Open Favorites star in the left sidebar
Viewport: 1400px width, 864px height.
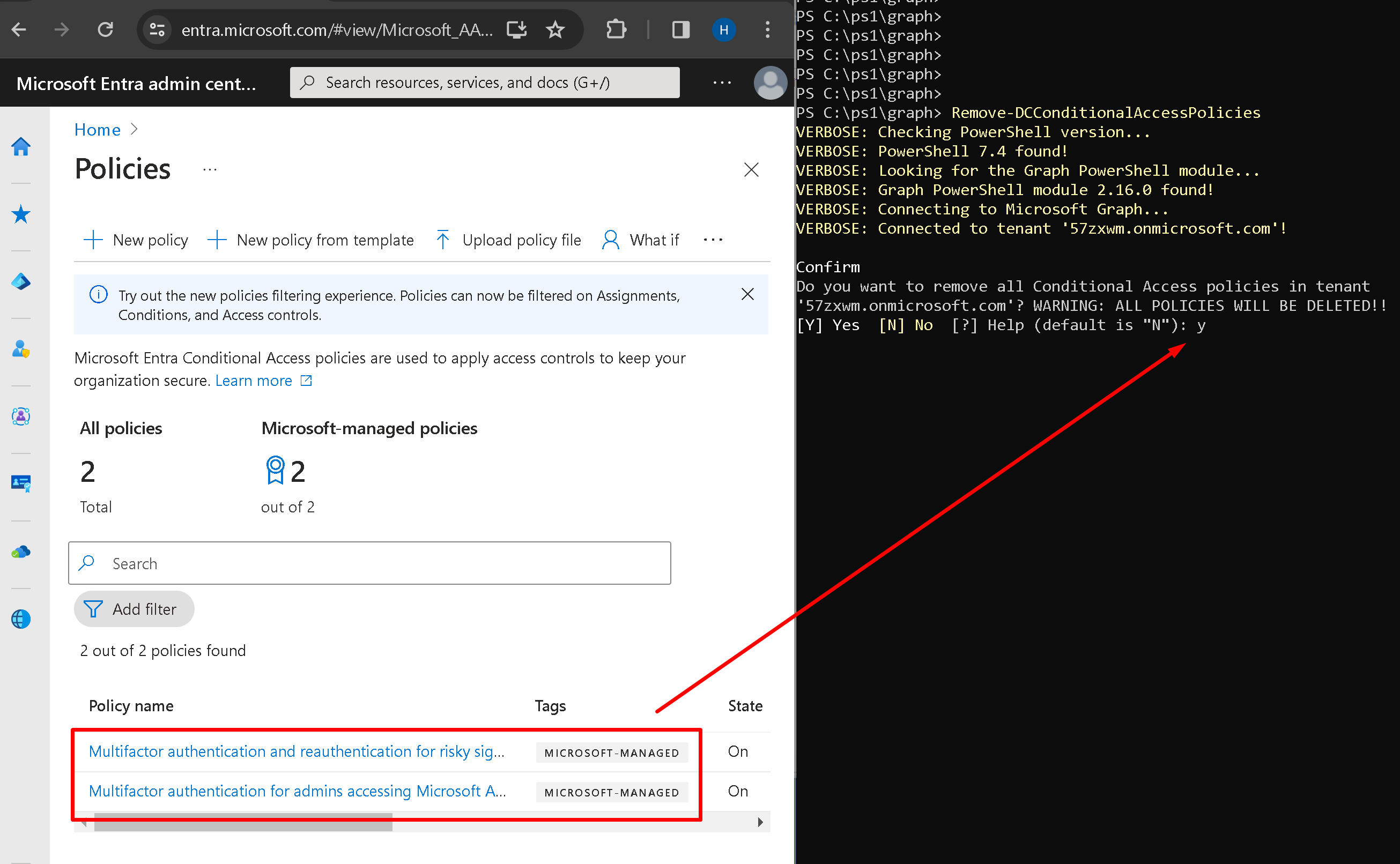21,214
